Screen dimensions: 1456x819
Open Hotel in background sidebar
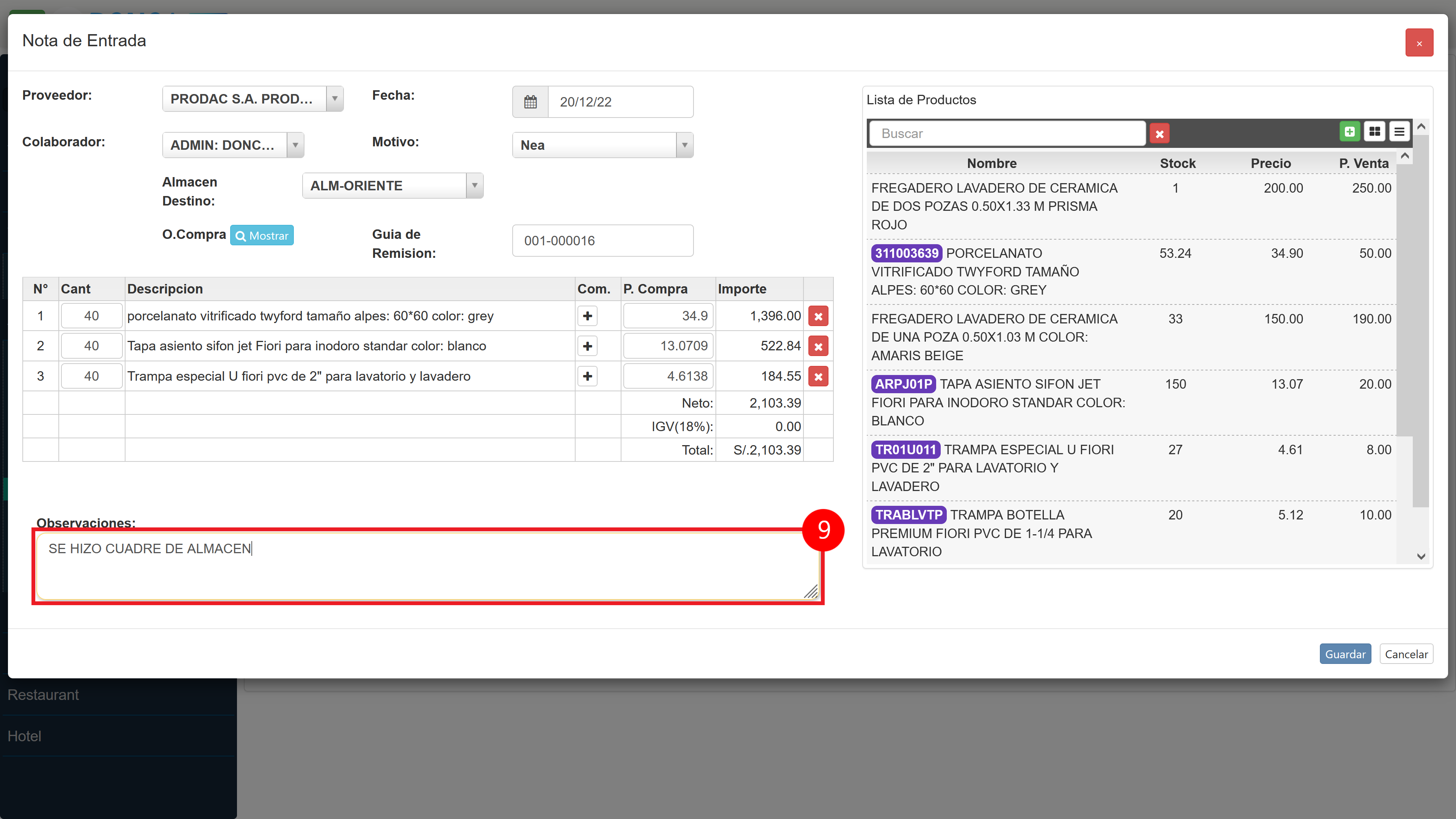pyautogui.click(x=24, y=736)
